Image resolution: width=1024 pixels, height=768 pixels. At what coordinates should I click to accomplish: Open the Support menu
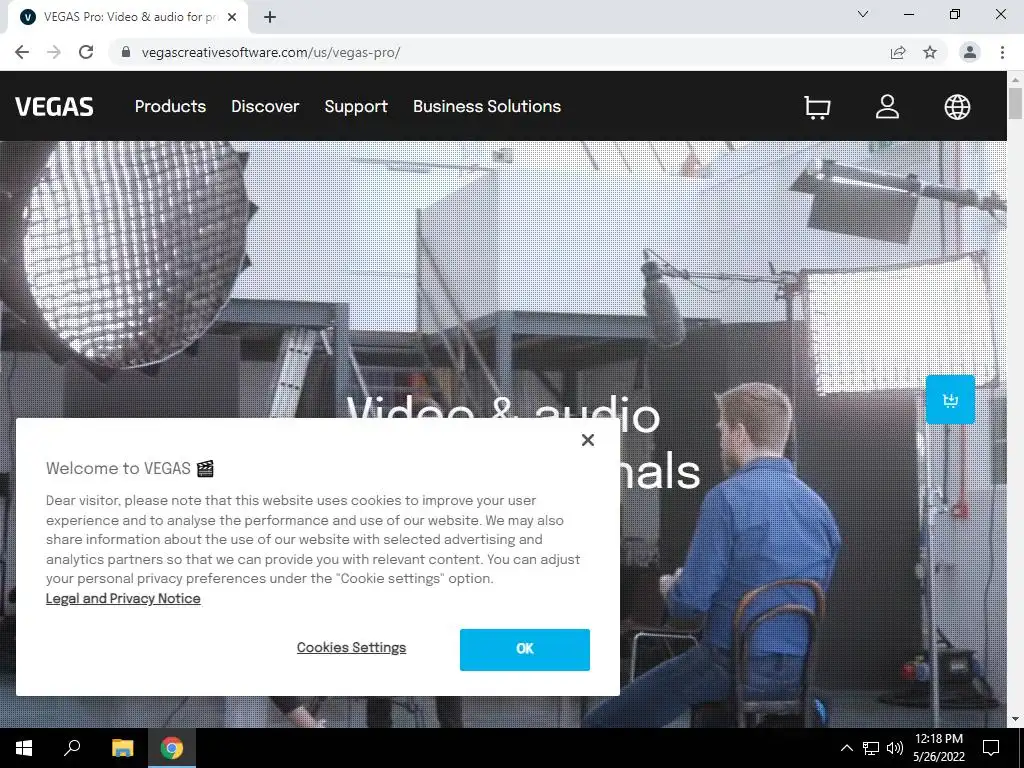(x=356, y=106)
